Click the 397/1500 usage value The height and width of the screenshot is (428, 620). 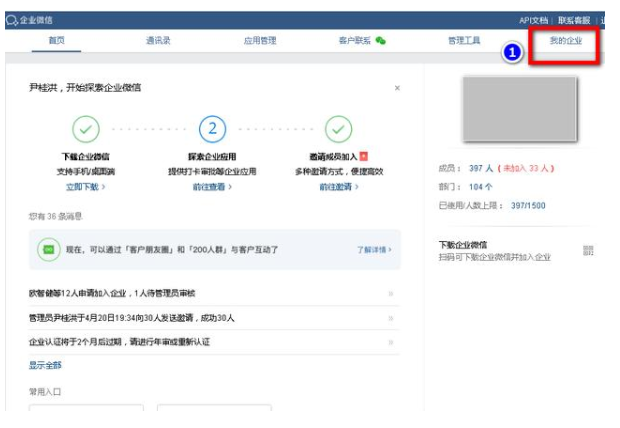pos(528,206)
